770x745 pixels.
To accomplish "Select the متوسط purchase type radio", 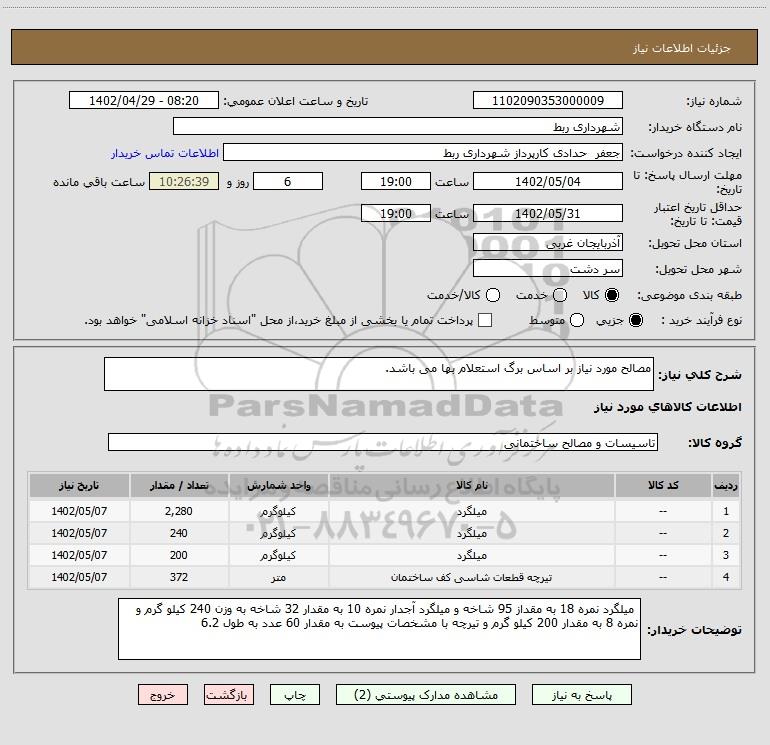I will pos(577,320).
